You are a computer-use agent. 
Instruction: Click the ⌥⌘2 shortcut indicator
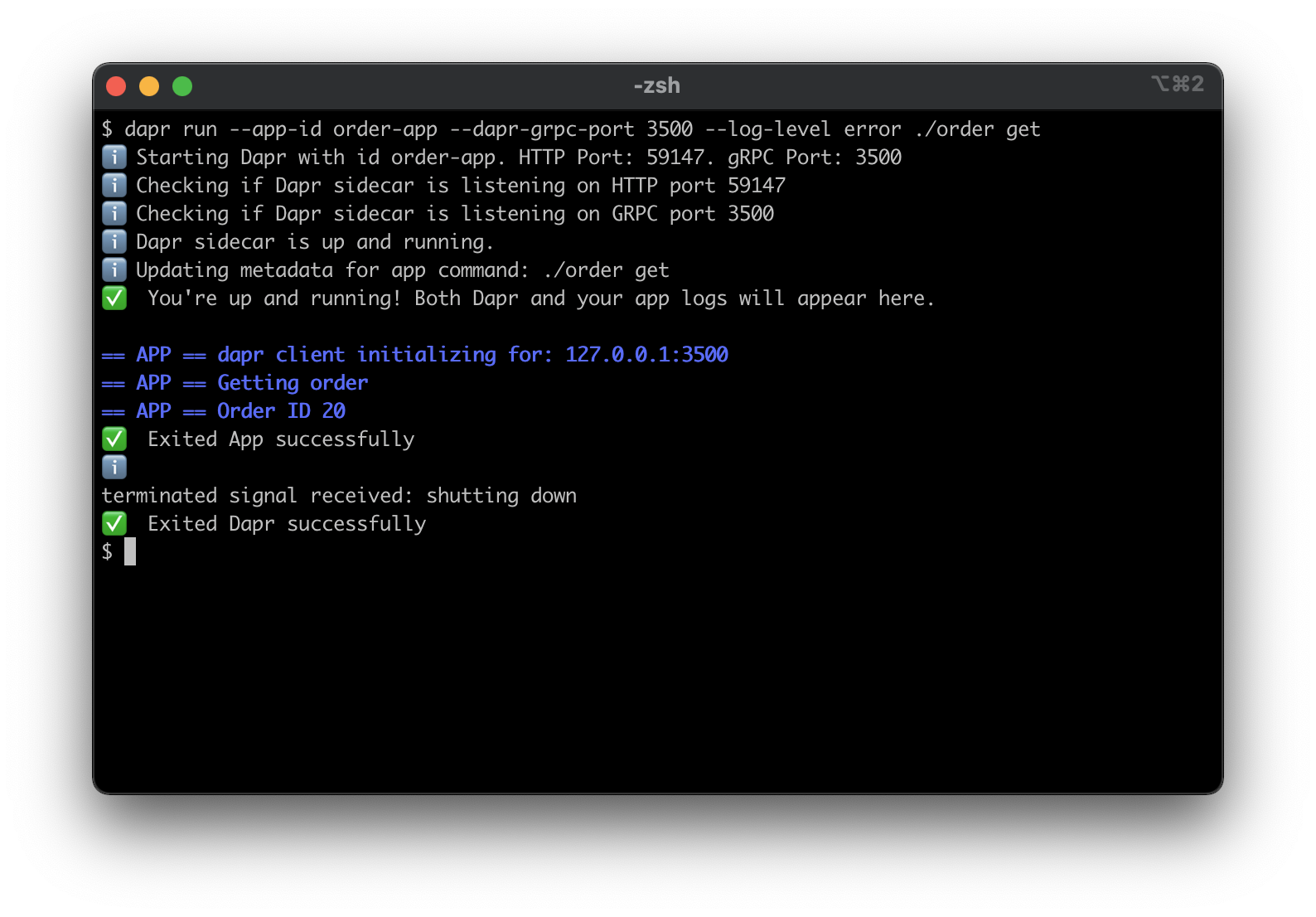[1177, 84]
